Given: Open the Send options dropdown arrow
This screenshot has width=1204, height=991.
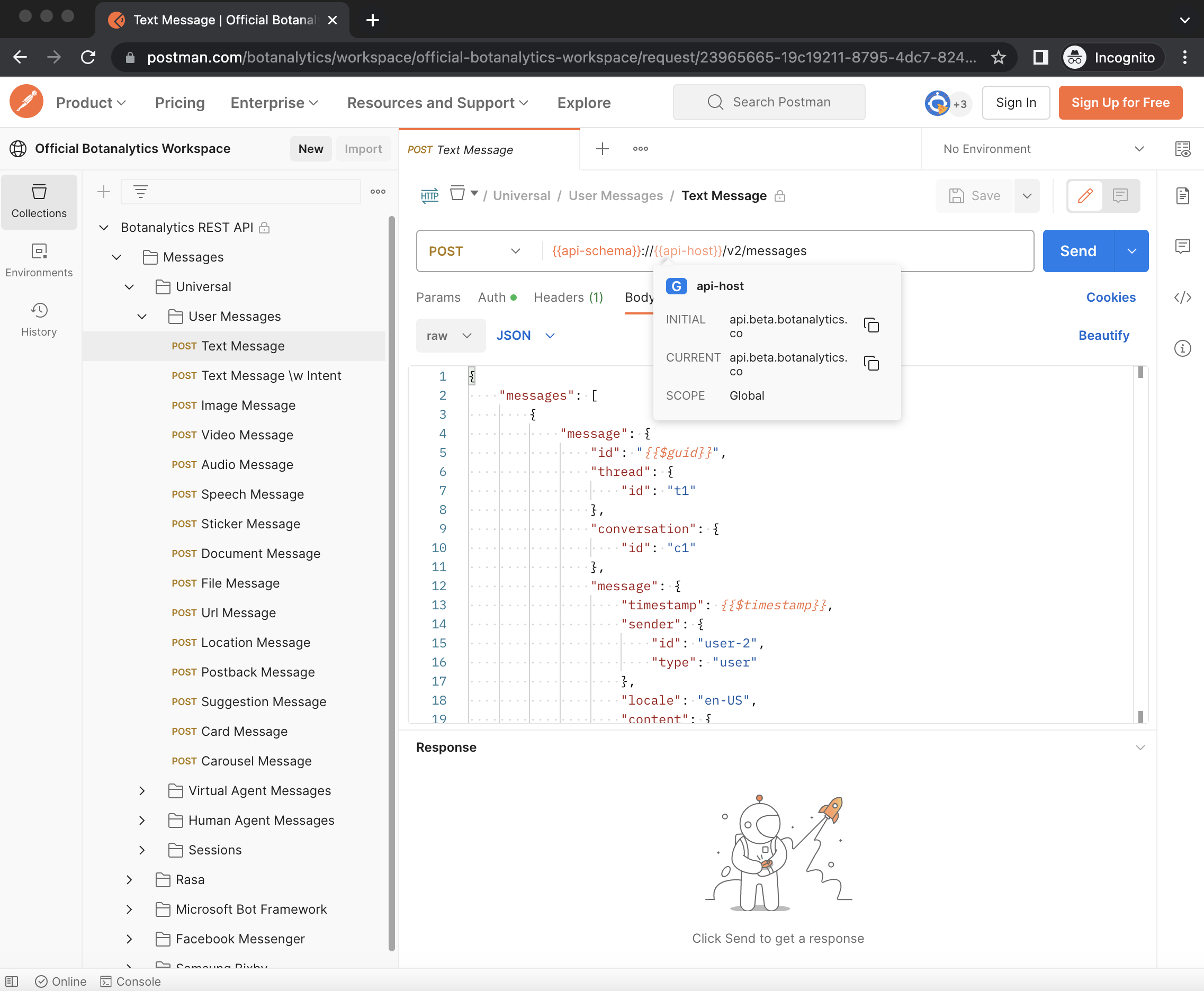Looking at the screenshot, I should pyautogui.click(x=1131, y=251).
